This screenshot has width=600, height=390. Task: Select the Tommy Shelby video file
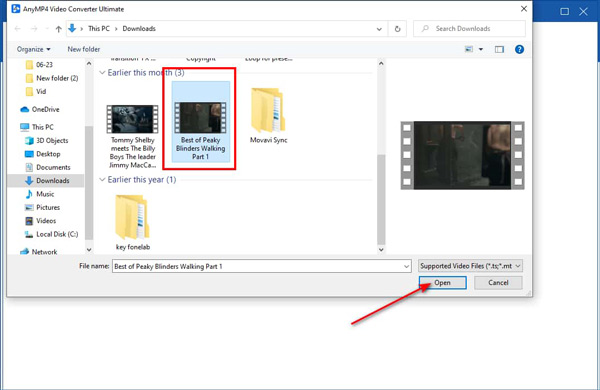[x=132, y=136]
